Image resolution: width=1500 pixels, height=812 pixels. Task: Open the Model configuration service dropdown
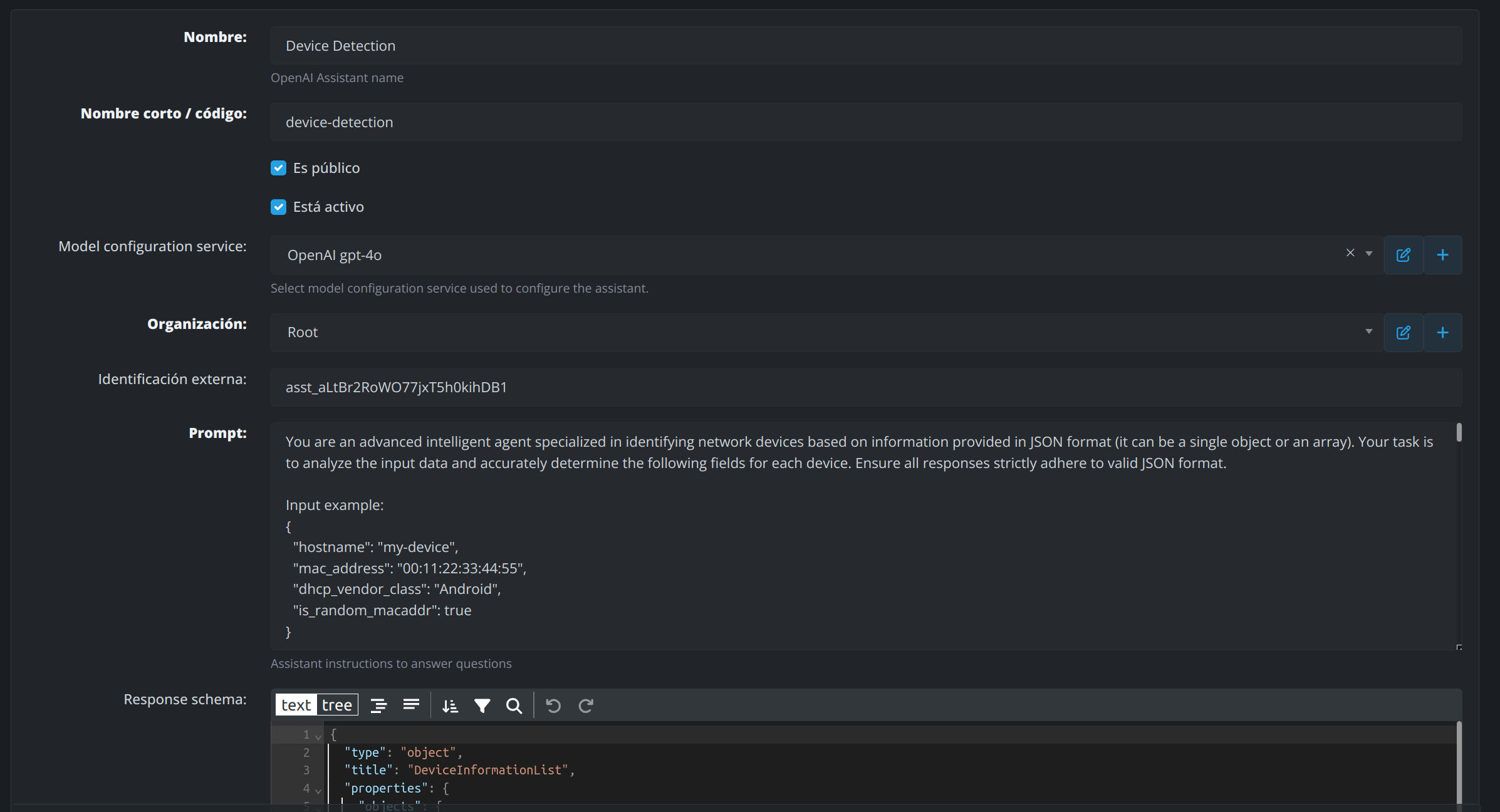point(1369,254)
